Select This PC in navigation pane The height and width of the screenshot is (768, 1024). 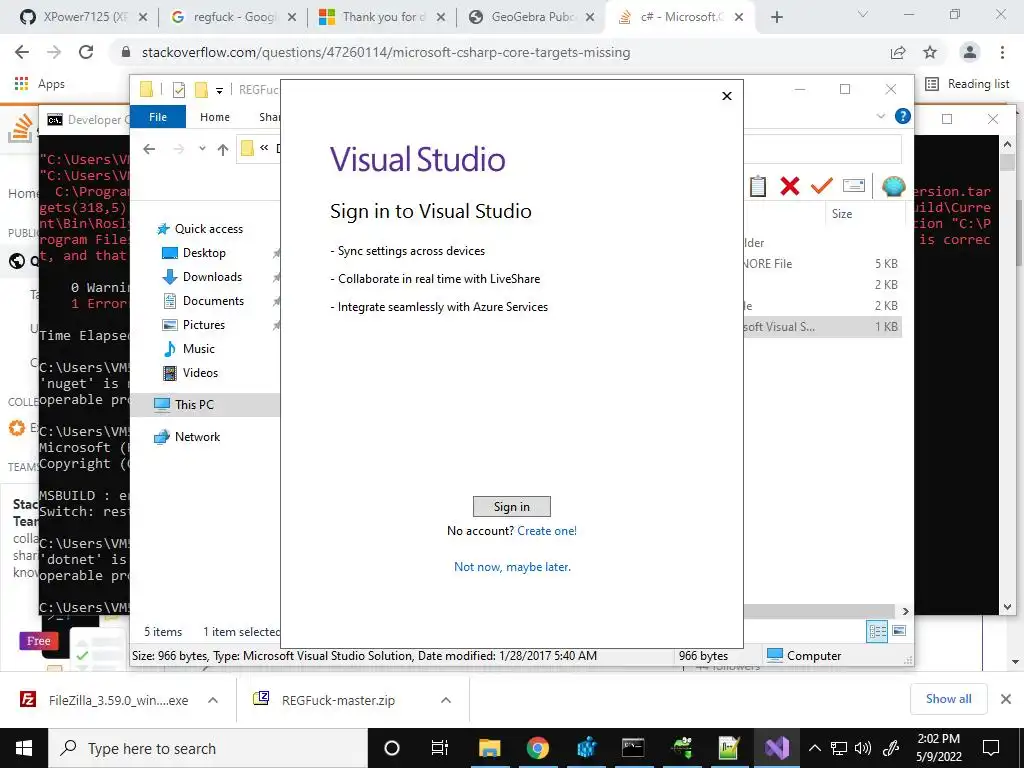tap(194, 405)
